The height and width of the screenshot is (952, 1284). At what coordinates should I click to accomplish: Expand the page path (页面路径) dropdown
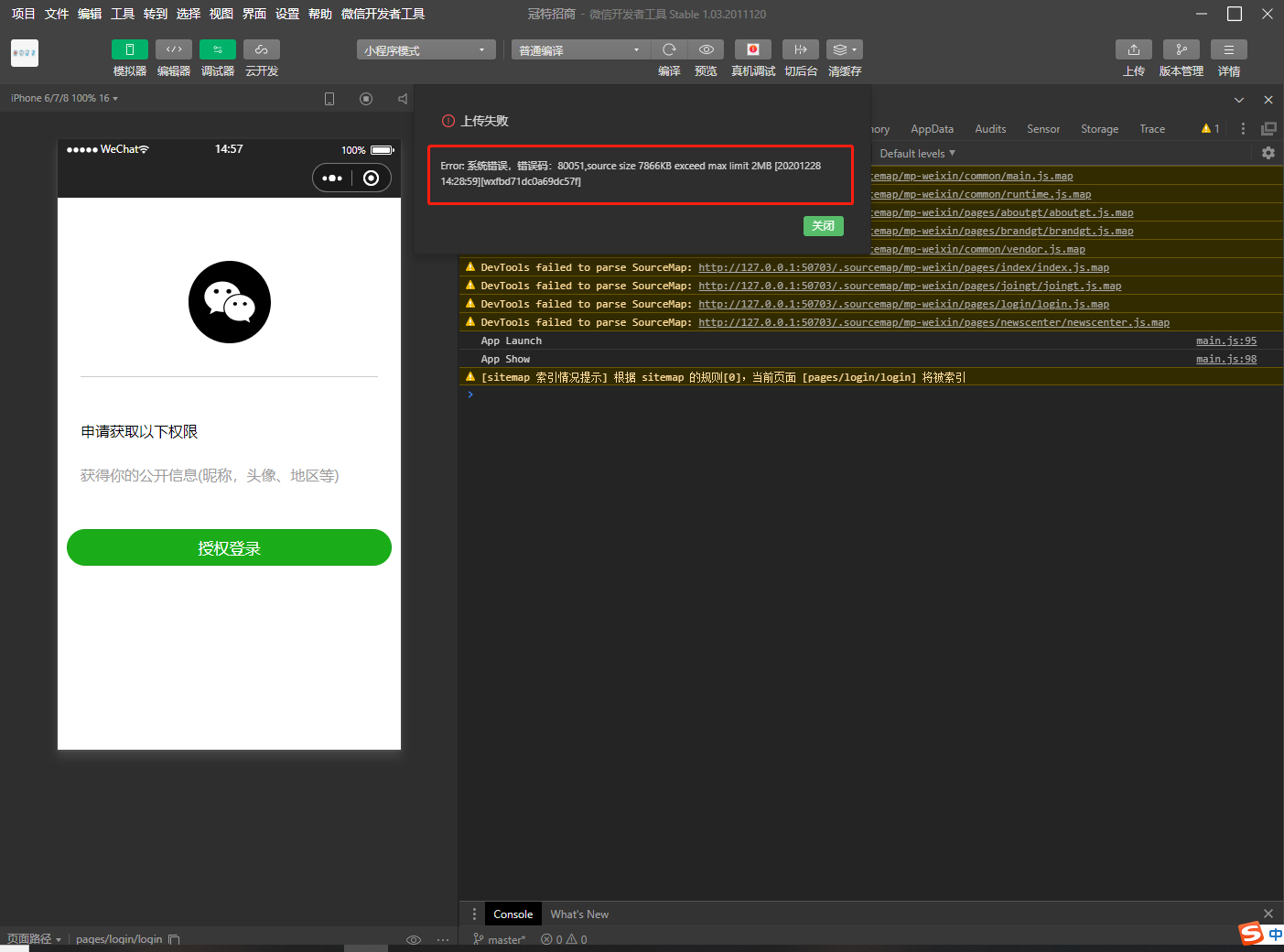point(35,939)
